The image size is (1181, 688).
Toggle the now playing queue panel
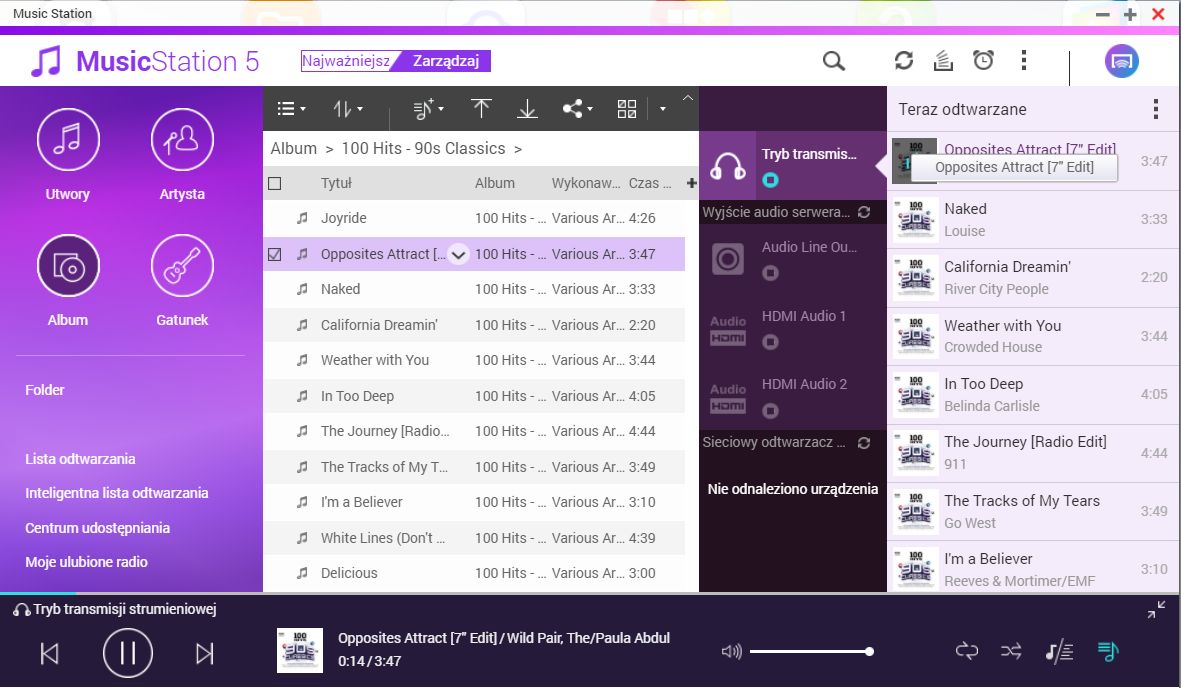[x=1108, y=651]
